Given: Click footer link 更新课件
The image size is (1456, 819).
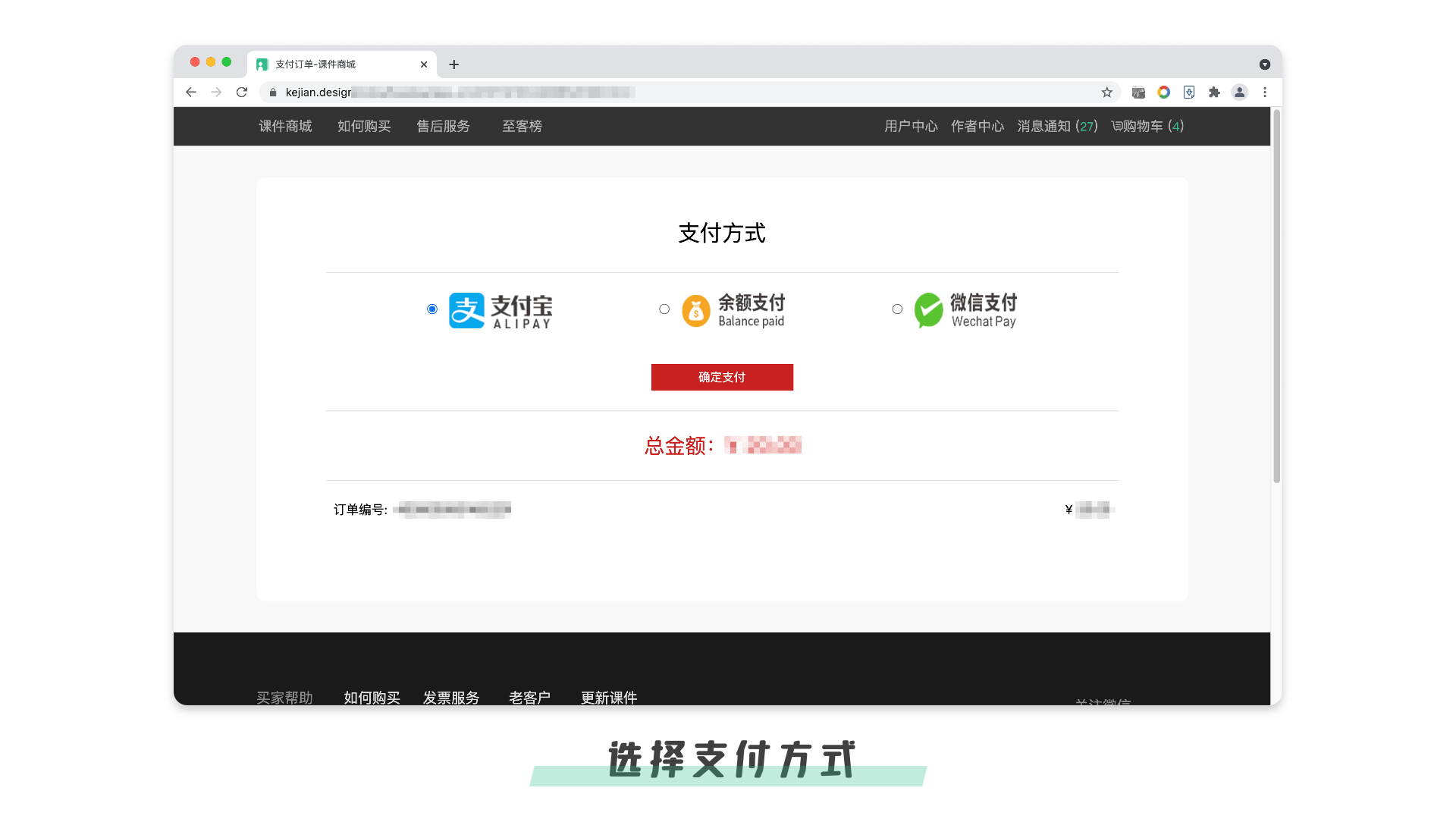Looking at the screenshot, I should 609,698.
